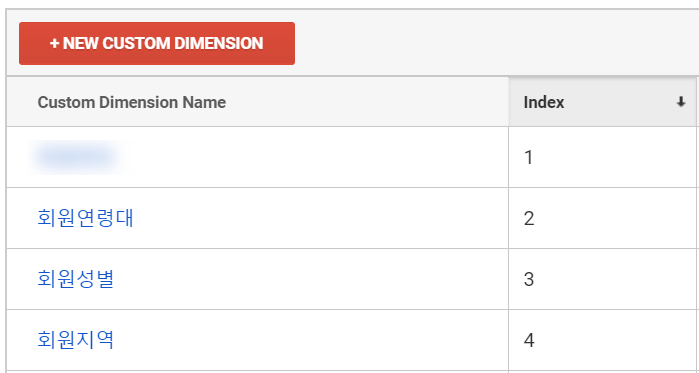
Task: Select the Index cell showing 4
Action: pos(602,340)
